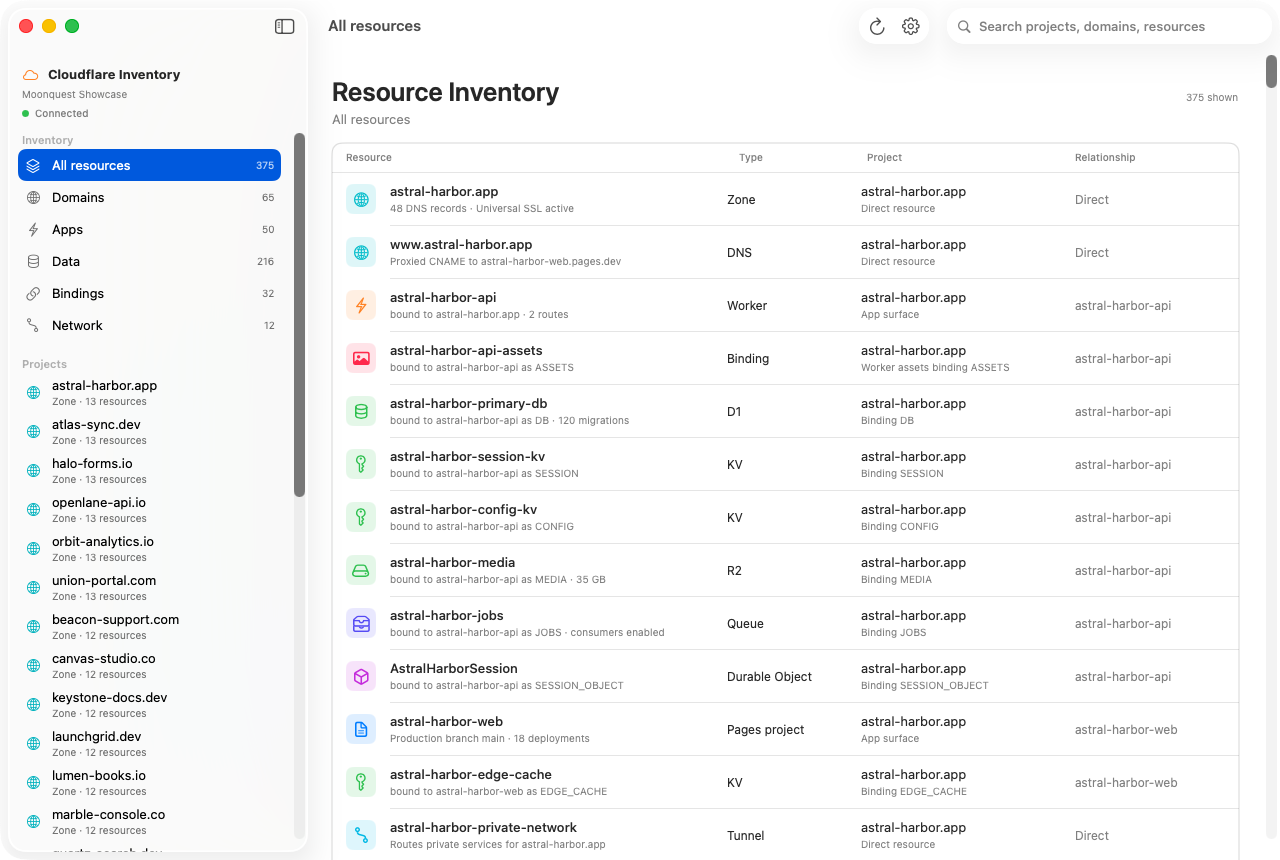The width and height of the screenshot is (1280, 860).
Task: Focus the search projects, domains, resources field
Action: (x=1109, y=27)
